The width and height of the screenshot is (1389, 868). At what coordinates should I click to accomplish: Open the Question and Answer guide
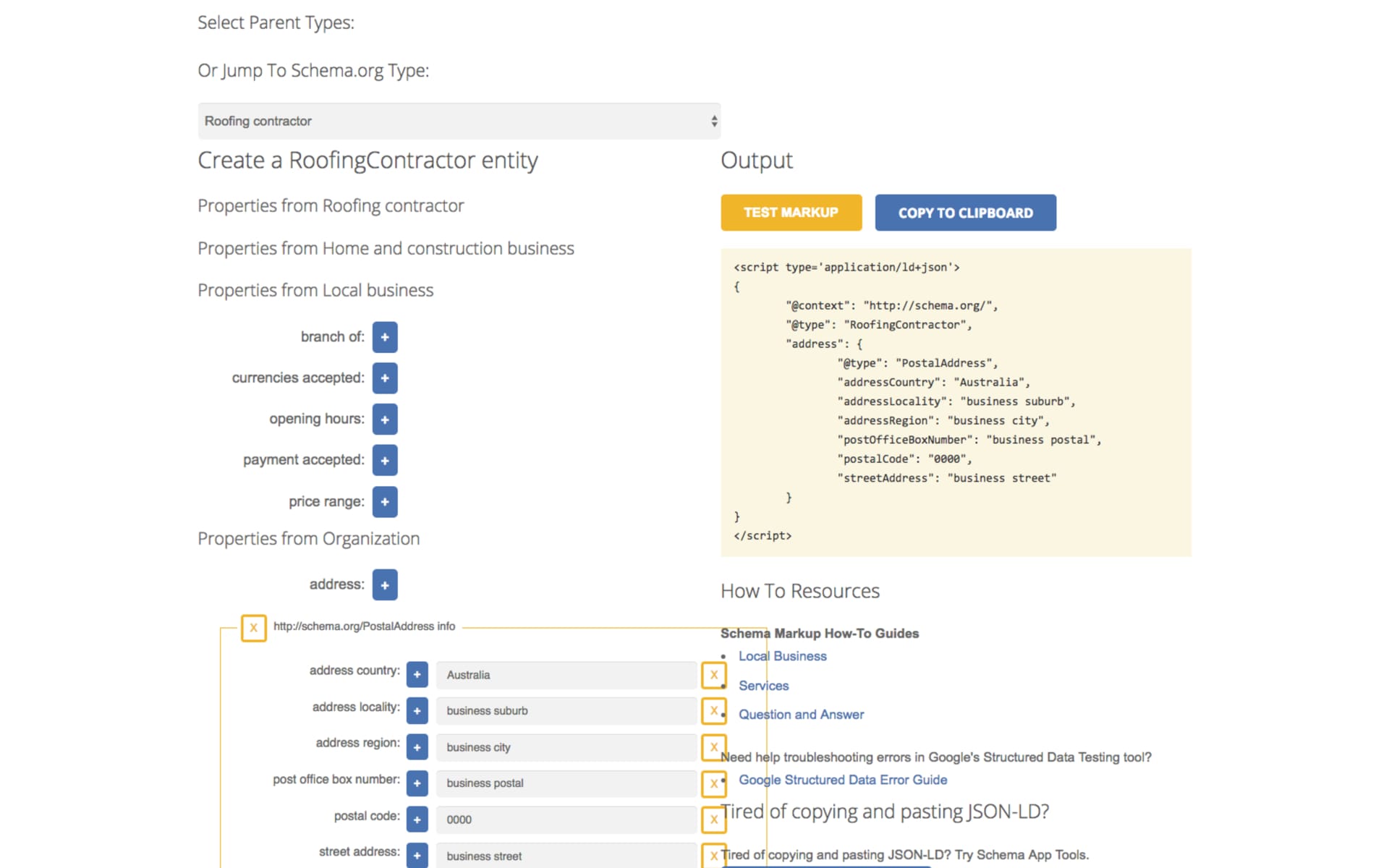[x=801, y=715]
